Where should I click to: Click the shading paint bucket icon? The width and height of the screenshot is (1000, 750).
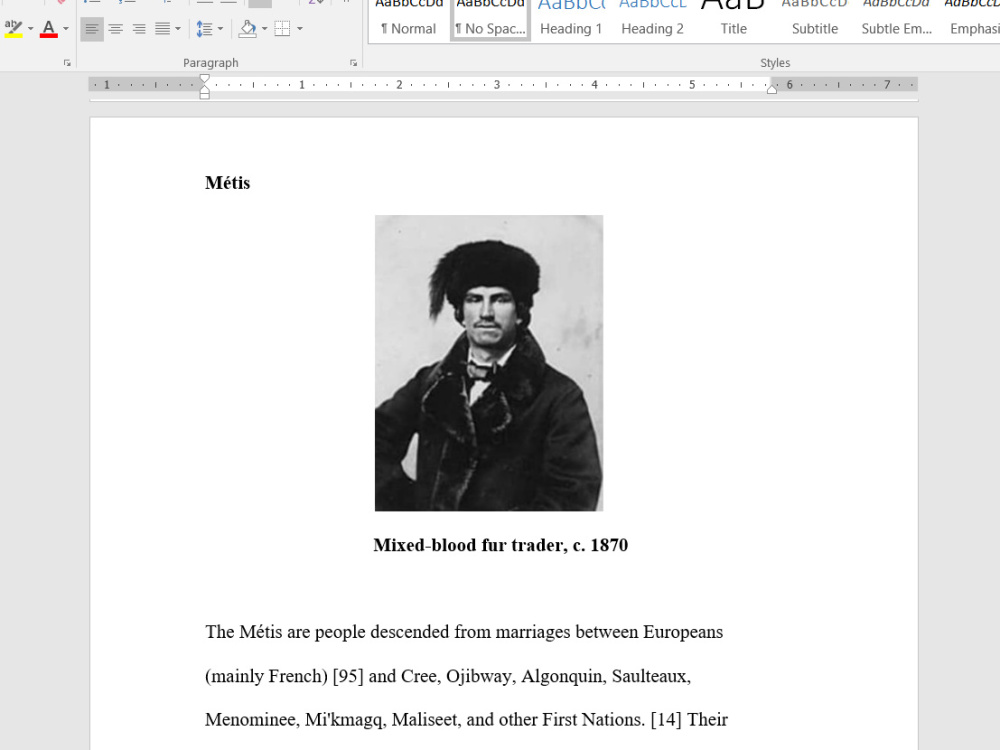(x=247, y=29)
